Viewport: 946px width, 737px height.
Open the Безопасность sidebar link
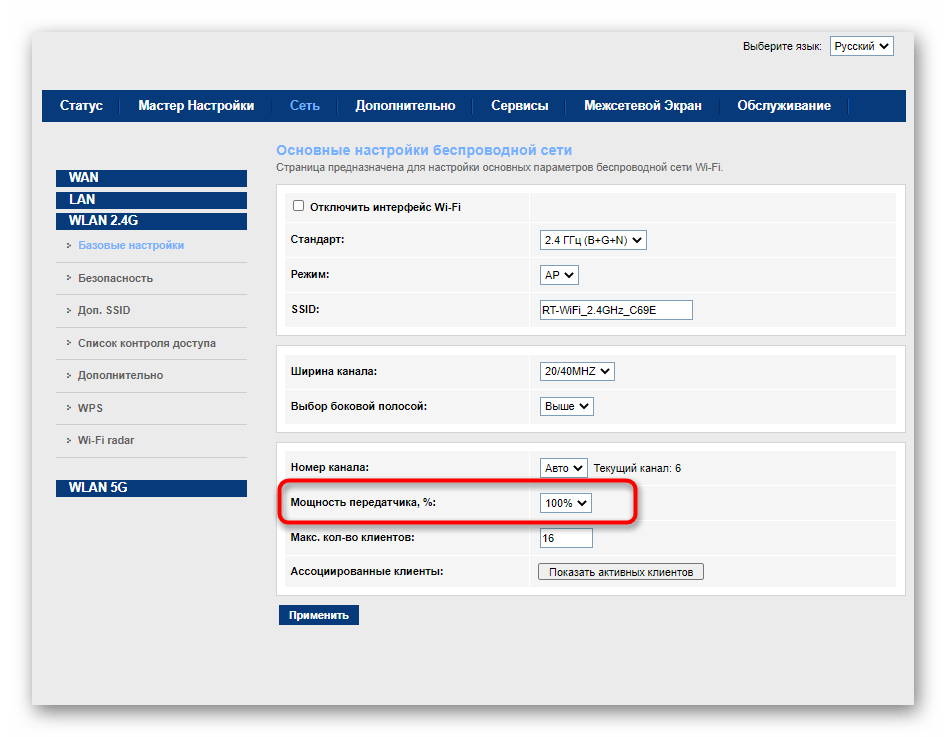[115, 278]
